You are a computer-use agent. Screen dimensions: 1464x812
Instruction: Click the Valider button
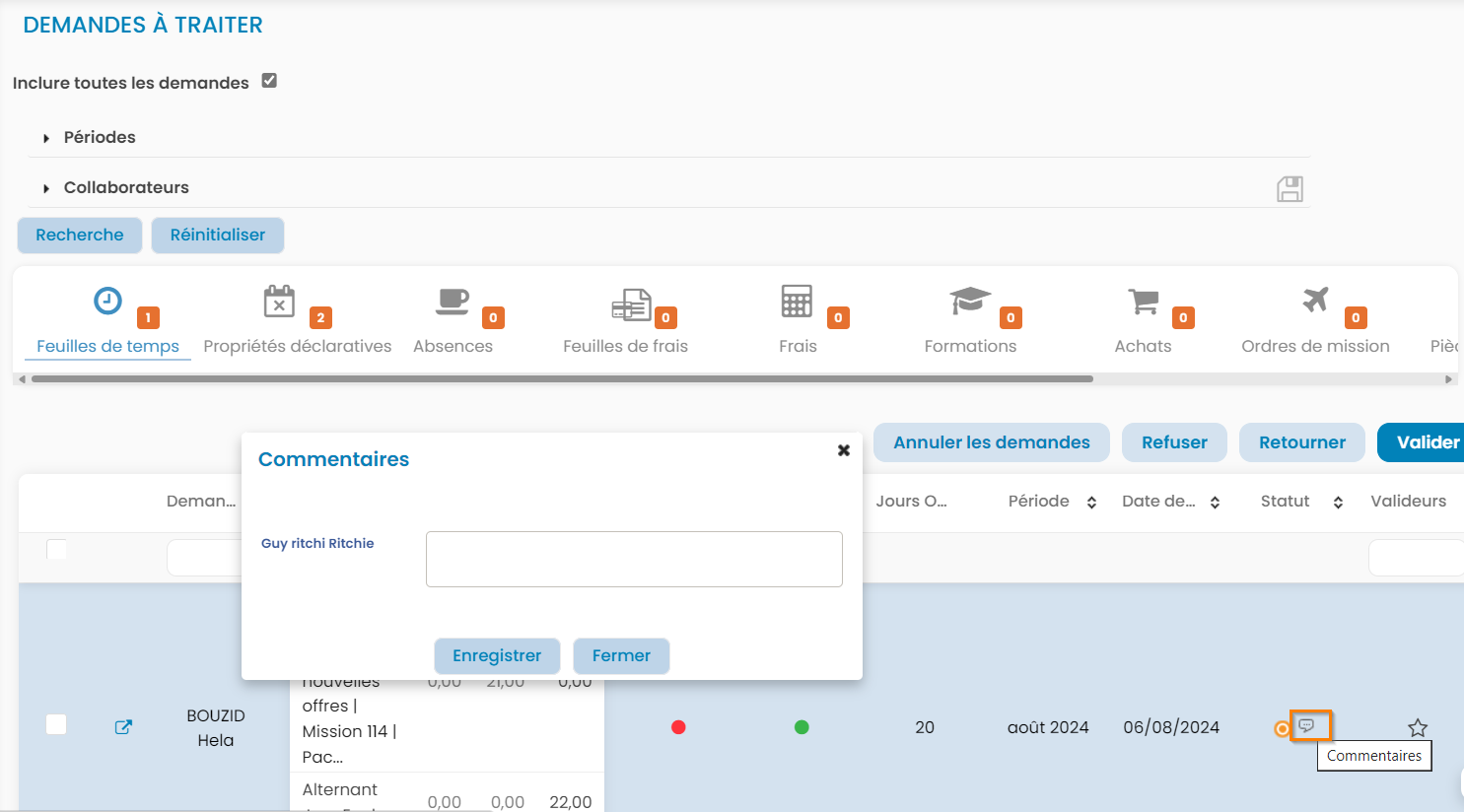pyautogui.click(x=1426, y=442)
